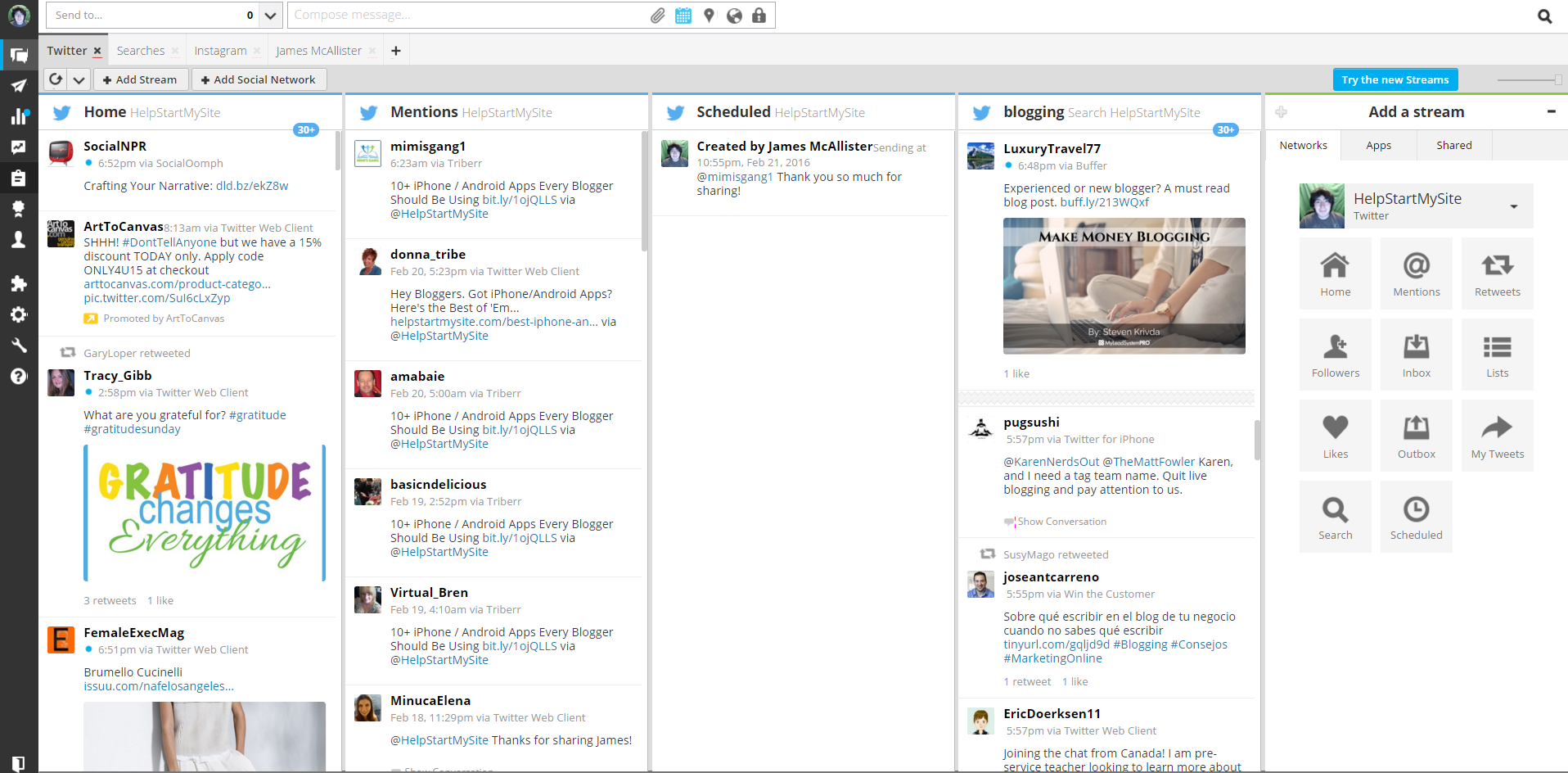Open the Gratitude changes Everything image

pyautogui.click(x=205, y=513)
